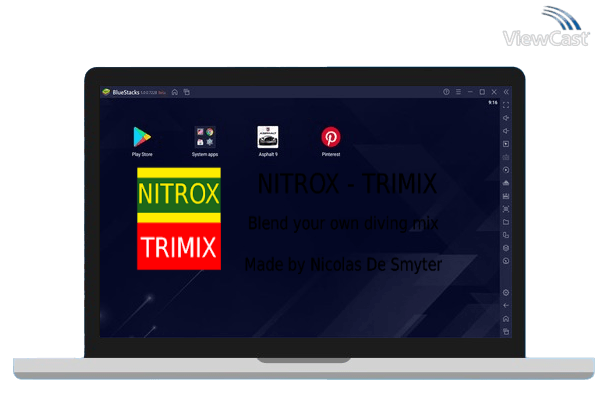Click 'Made by Nicolas De Smyter' text
Screen dimensions: 602x414
(x=343, y=265)
